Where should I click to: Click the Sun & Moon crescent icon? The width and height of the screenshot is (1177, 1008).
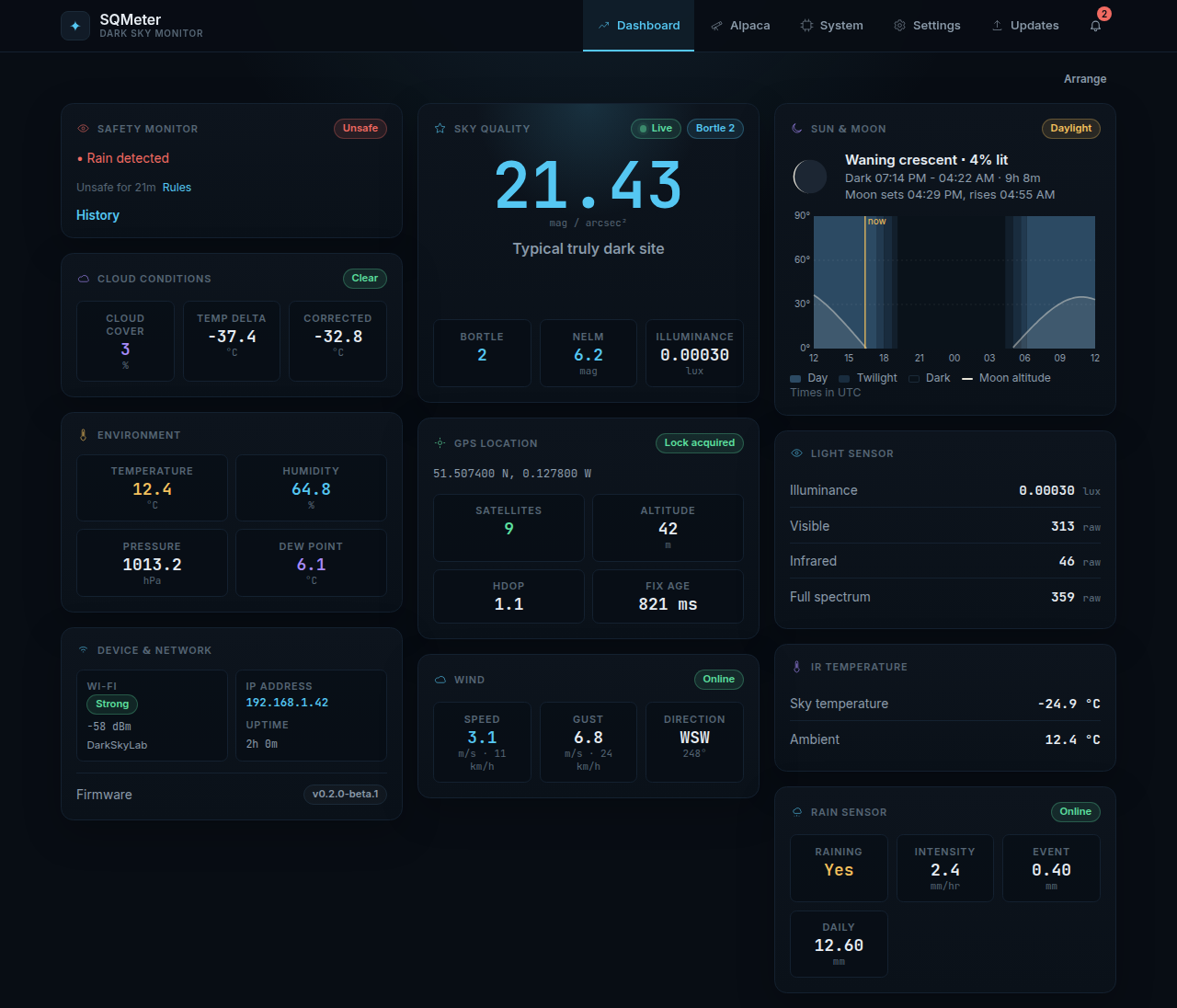[x=796, y=129]
